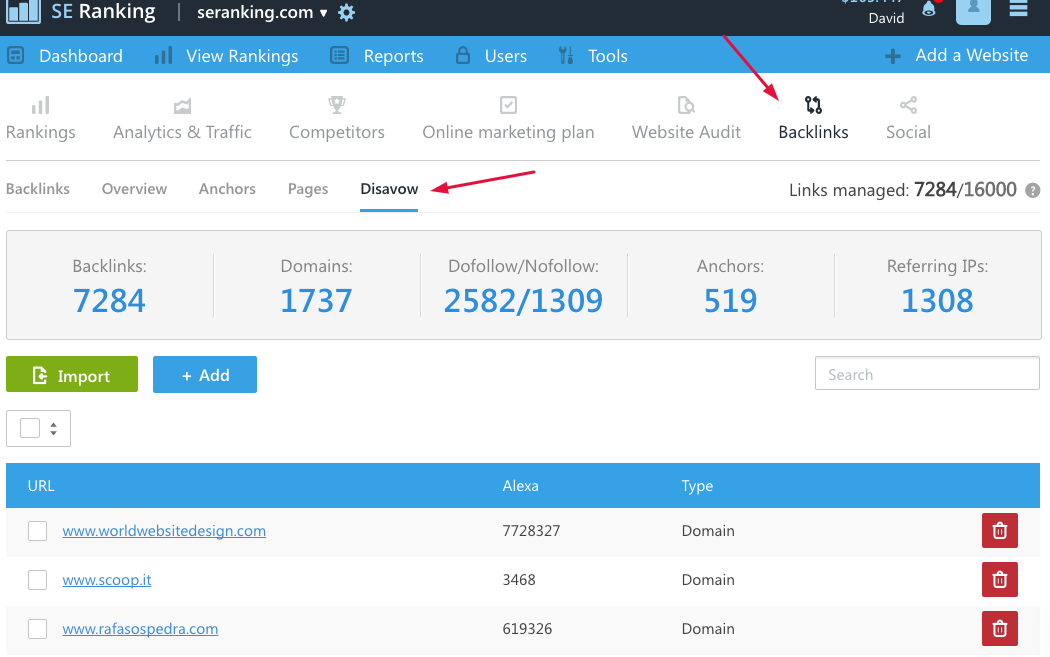Image resolution: width=1050 pixels, height=657 pixels.
Task: Click the Website Audit magnifier icon
Action: click(x=686, y=105)
